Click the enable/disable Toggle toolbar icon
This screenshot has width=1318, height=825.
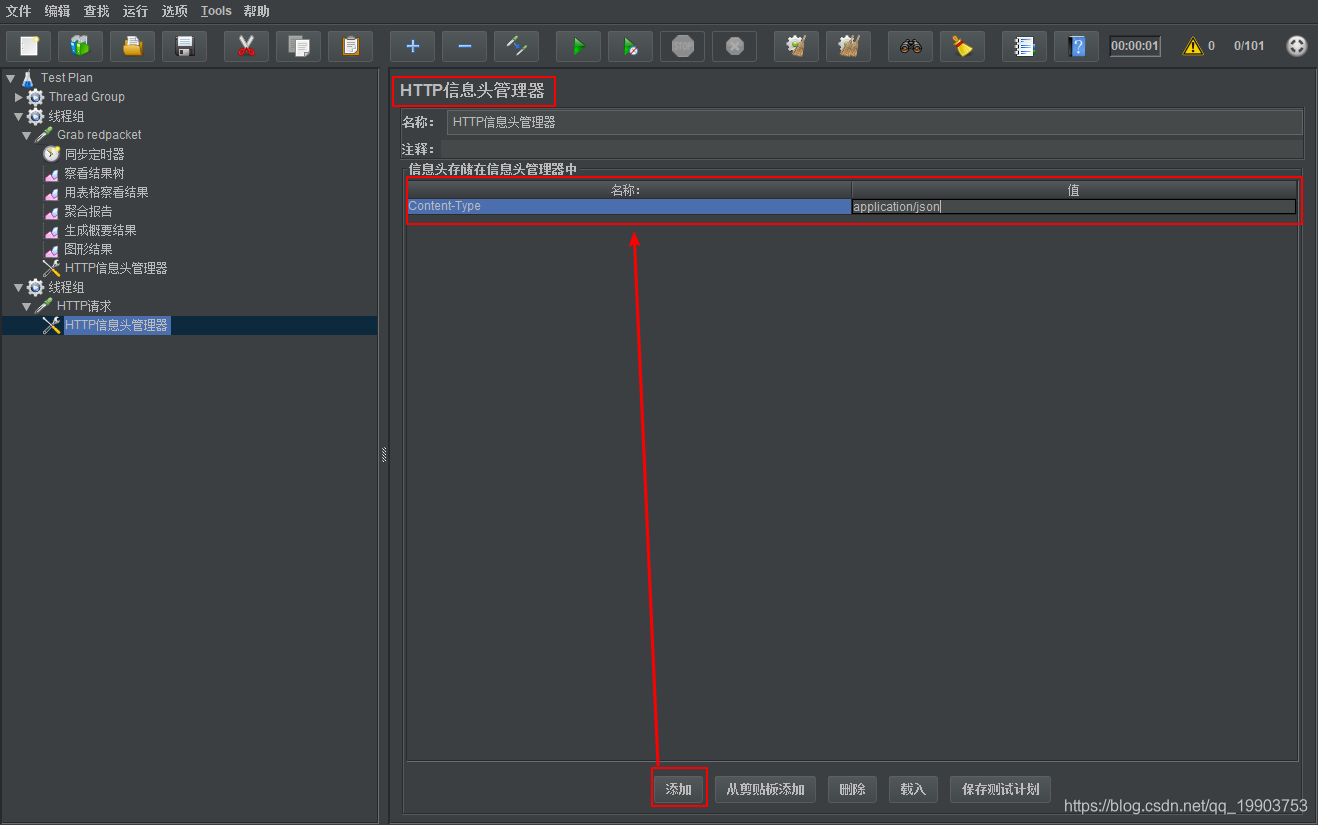516,46
